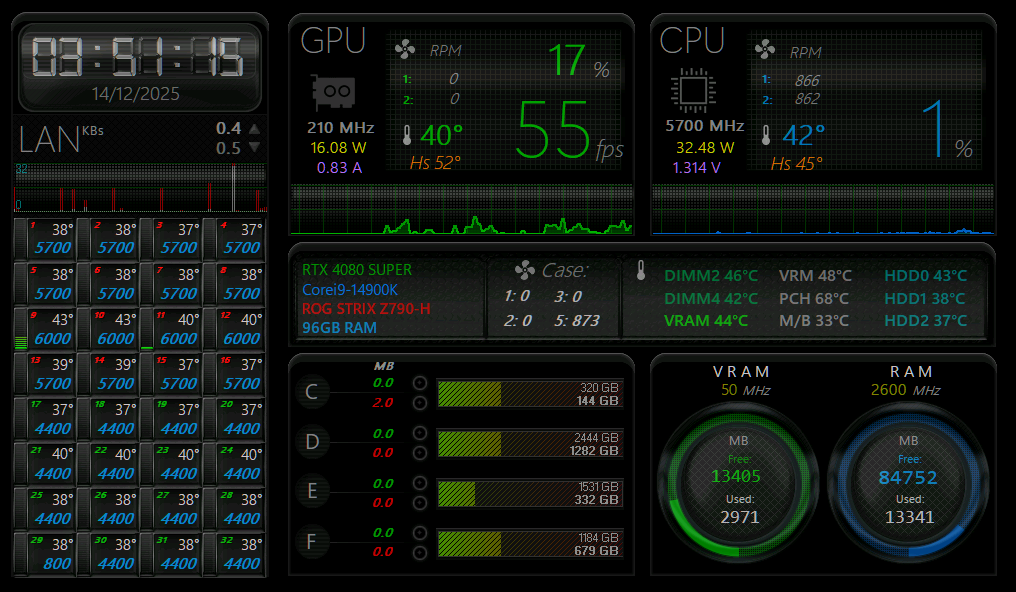Click the lower activity indicator for drive F
1016x592 pixels.
tap(420, 552)
